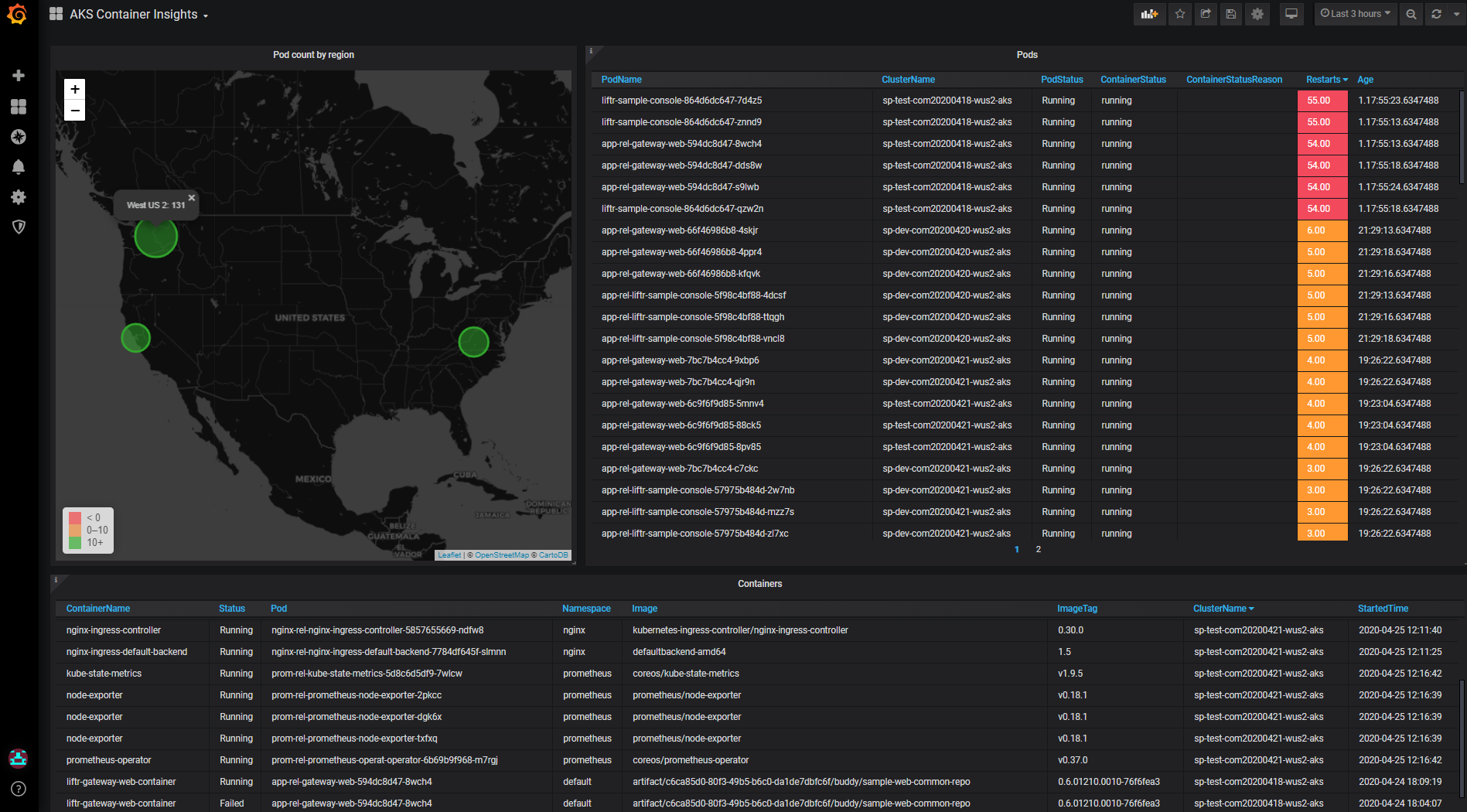Toggle Restarts column sort order
The width and height of the screenshot is (1467, 812).
pos(1326,80)
